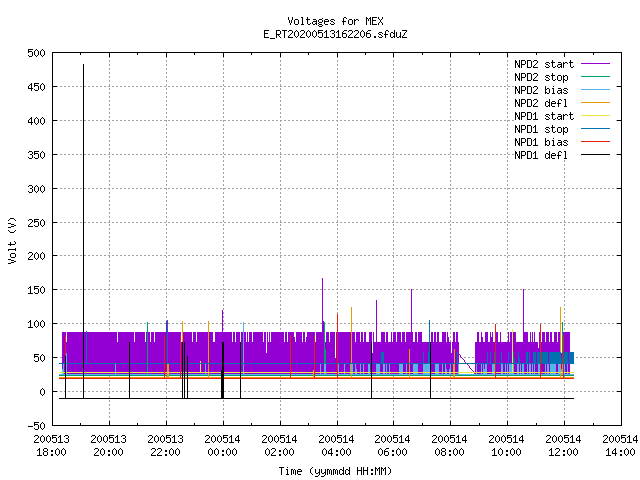Click the black line sample beside NPD1 defl
The image size is (640, 480).
click(x=595, y=155)
